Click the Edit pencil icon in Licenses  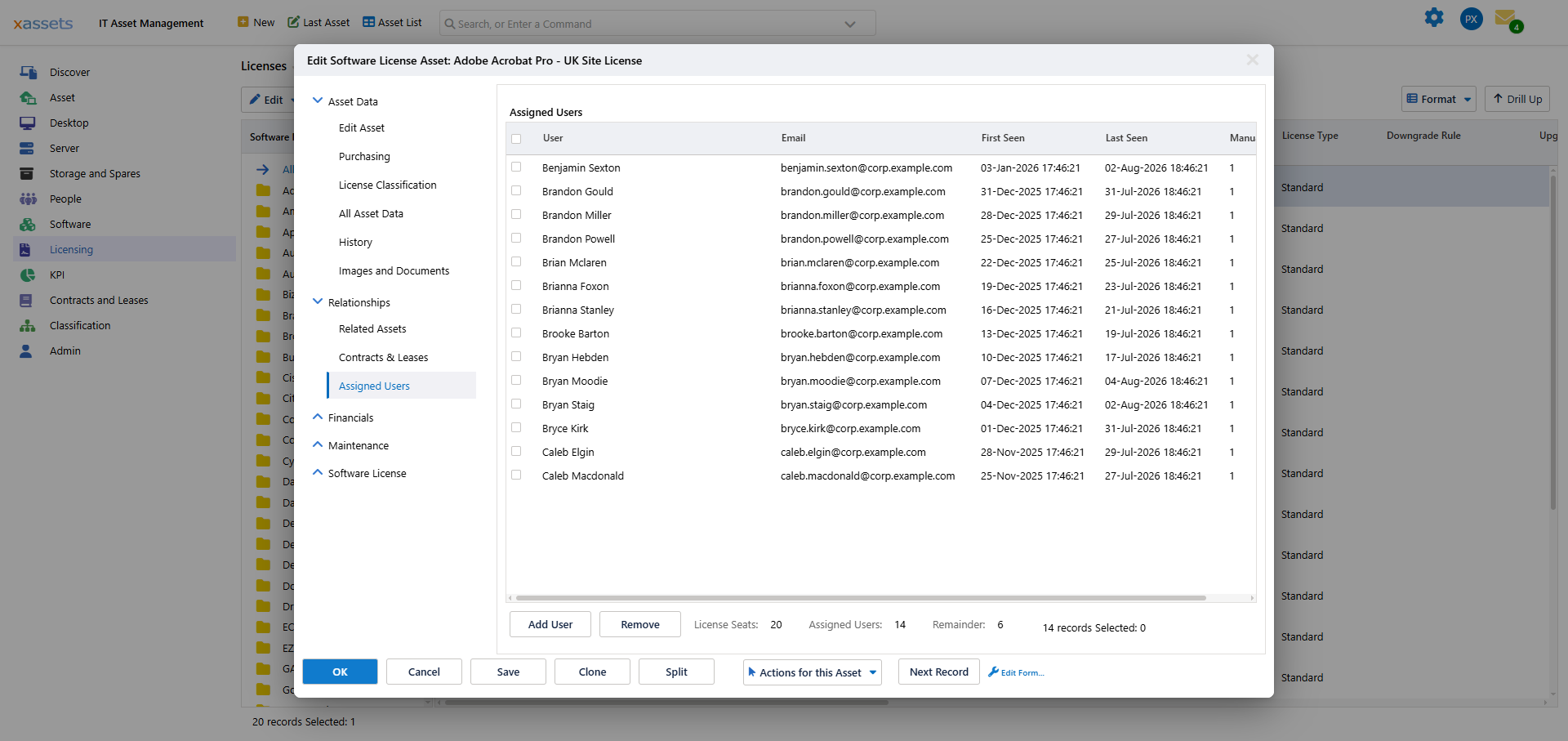pos(255,100)
